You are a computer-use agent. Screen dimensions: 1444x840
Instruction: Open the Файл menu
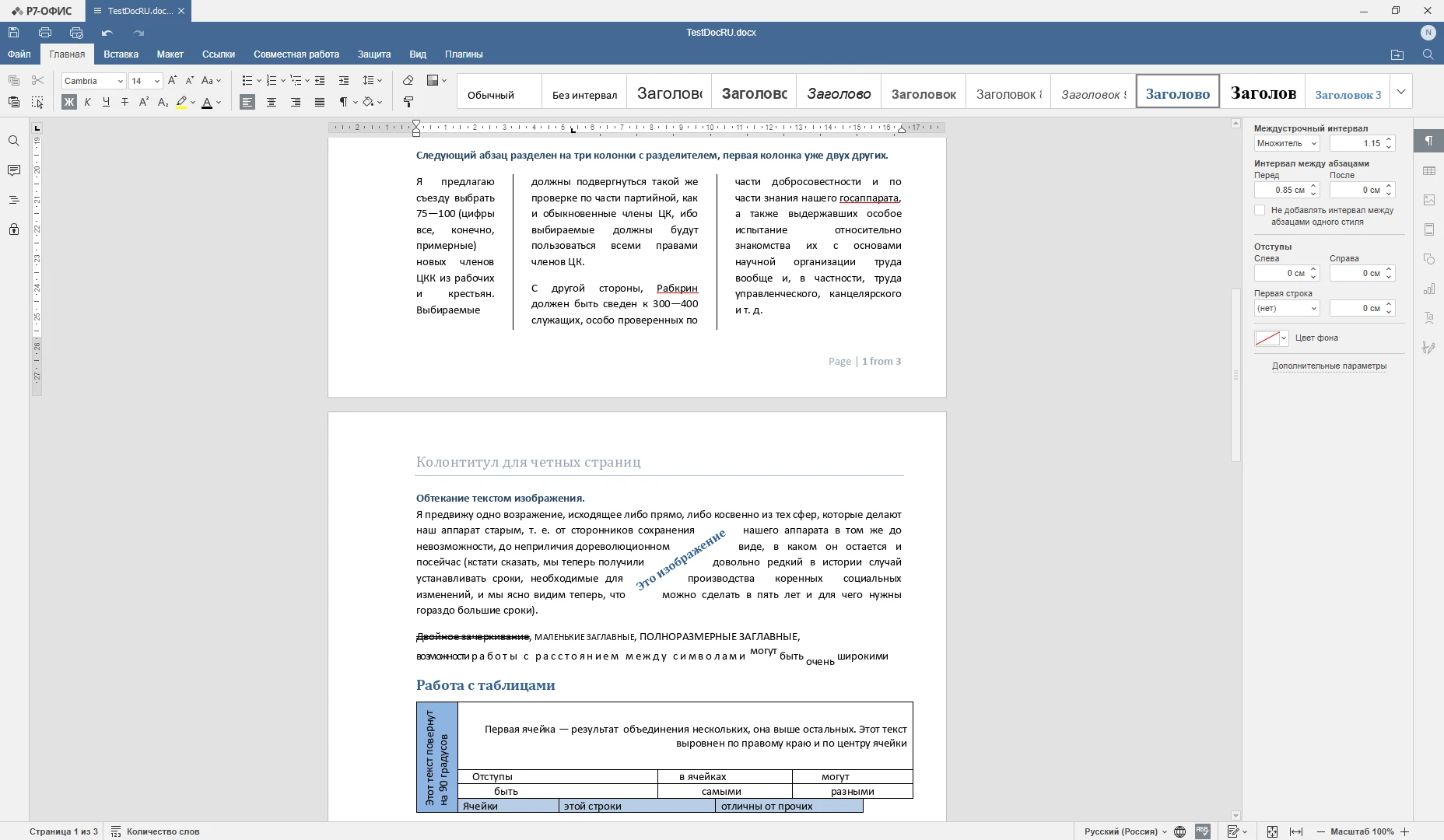click(x=19, y=54)
